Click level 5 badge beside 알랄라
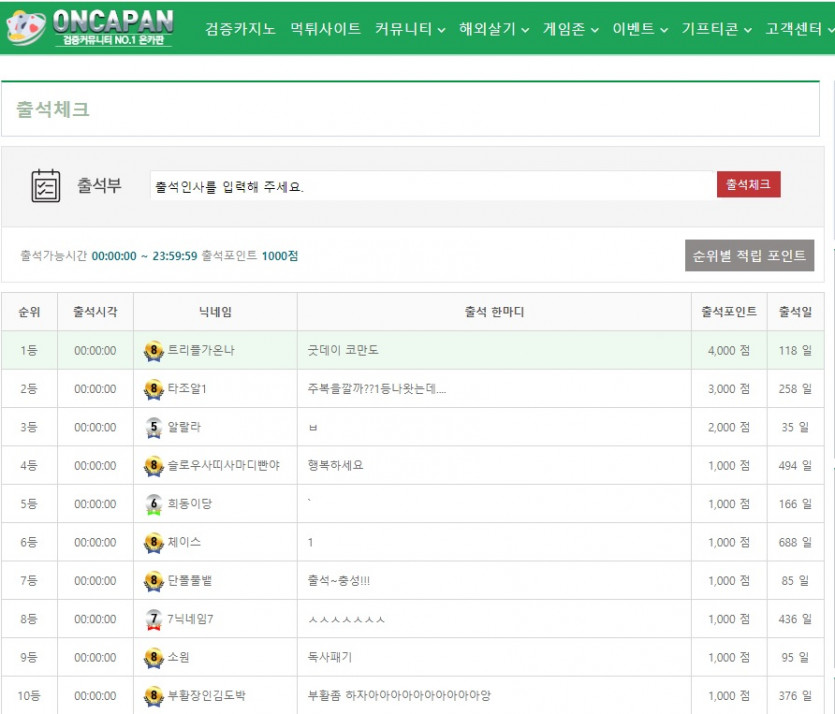 [x=153, y=428]
